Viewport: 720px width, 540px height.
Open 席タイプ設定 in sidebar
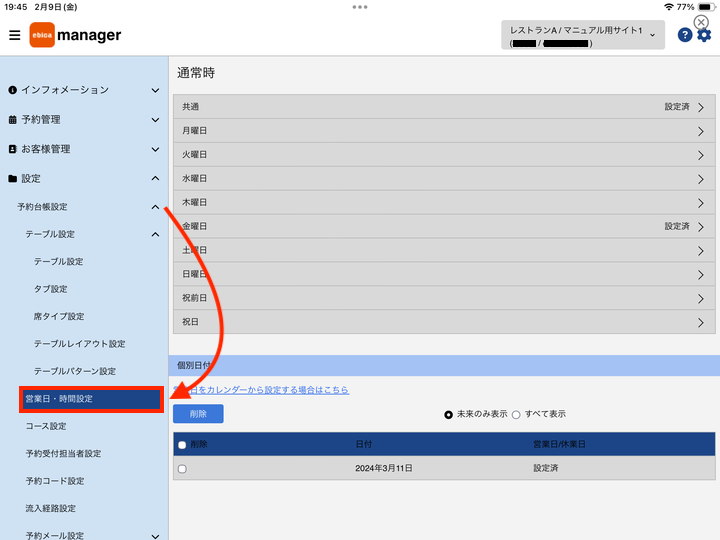[59, 316]
